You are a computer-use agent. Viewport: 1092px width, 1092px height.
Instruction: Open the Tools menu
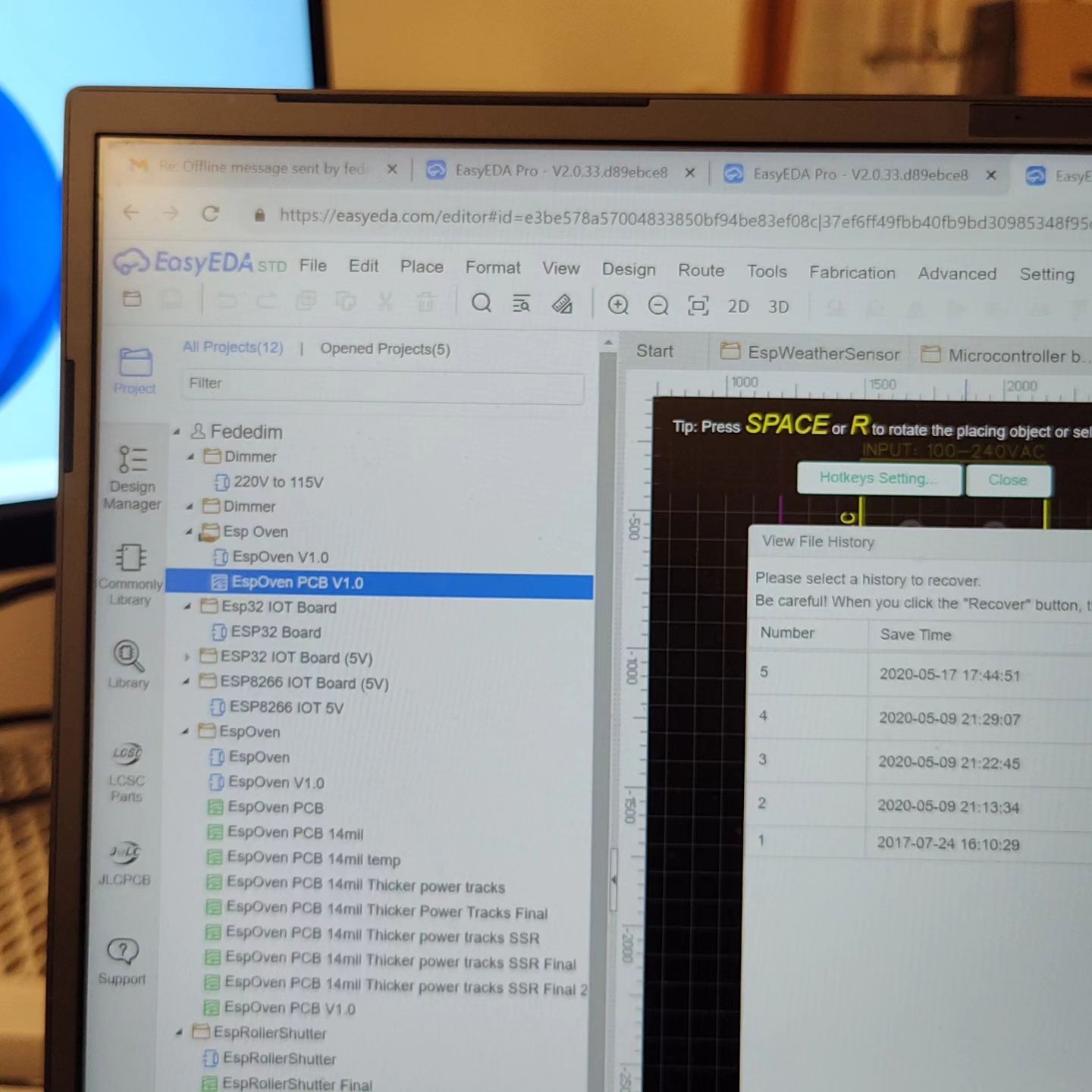pyautogui.click(x=767, y=271)
